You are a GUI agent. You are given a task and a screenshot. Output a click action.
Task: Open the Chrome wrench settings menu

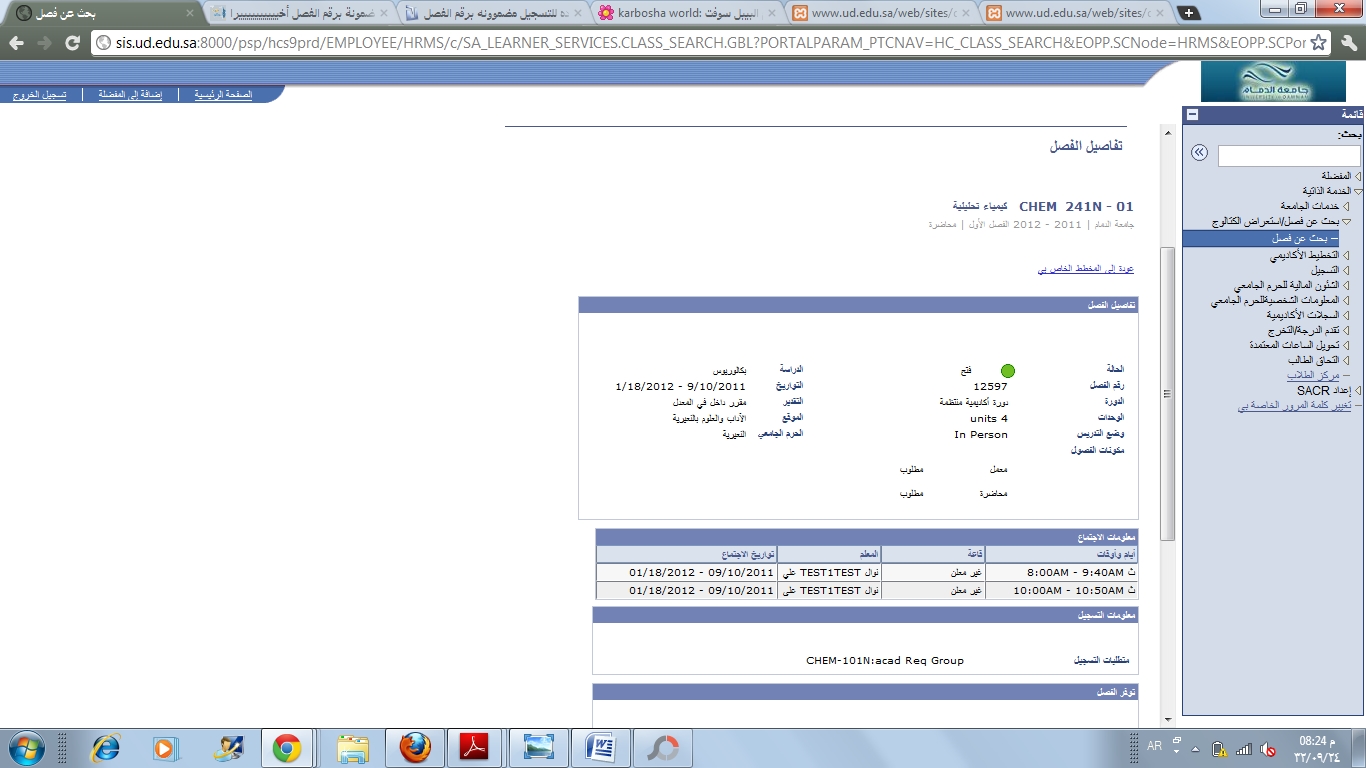tap(1347, 43)
